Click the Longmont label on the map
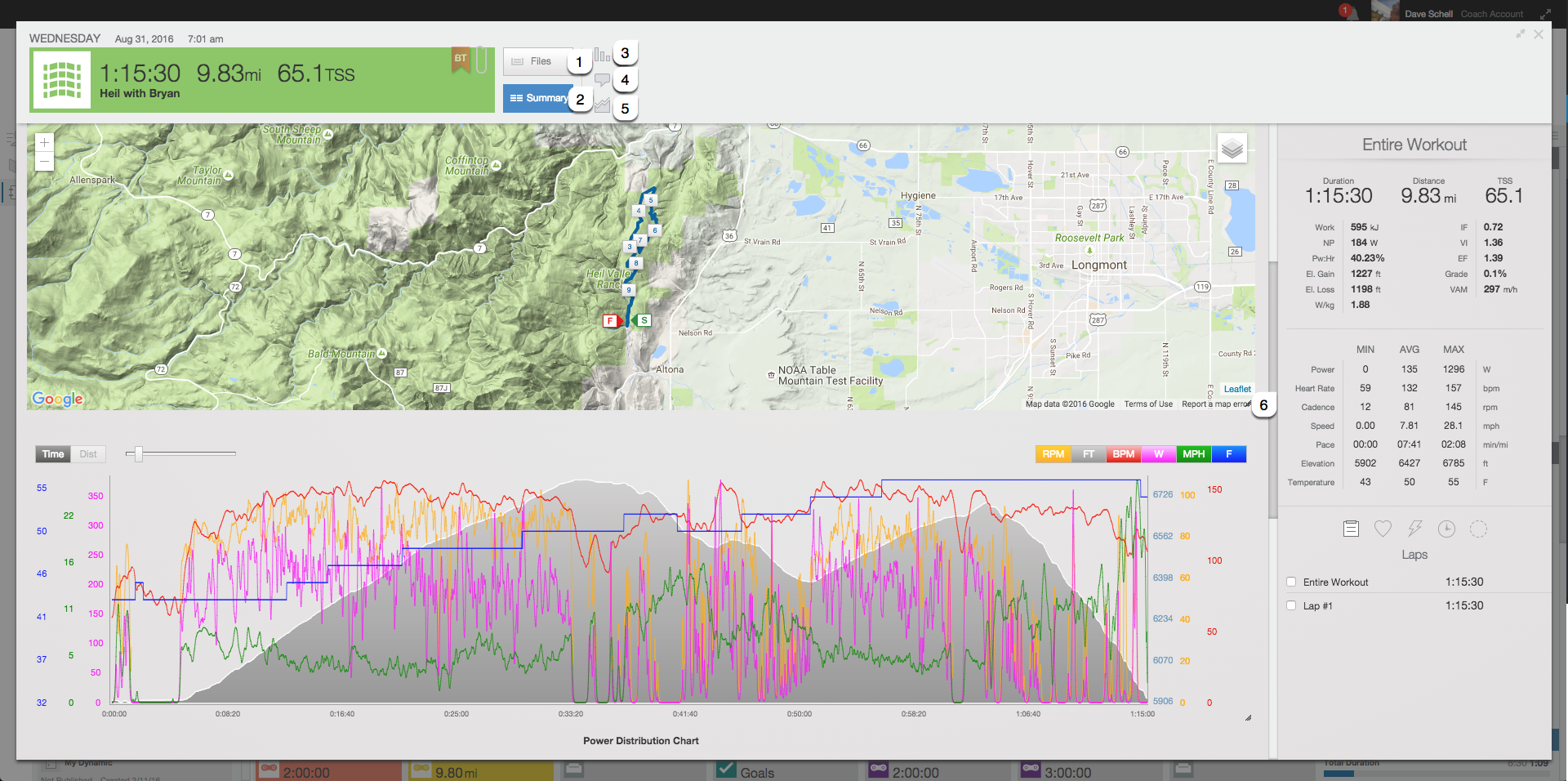This screenshot has height=781, width=1568. pos(1099,265)
